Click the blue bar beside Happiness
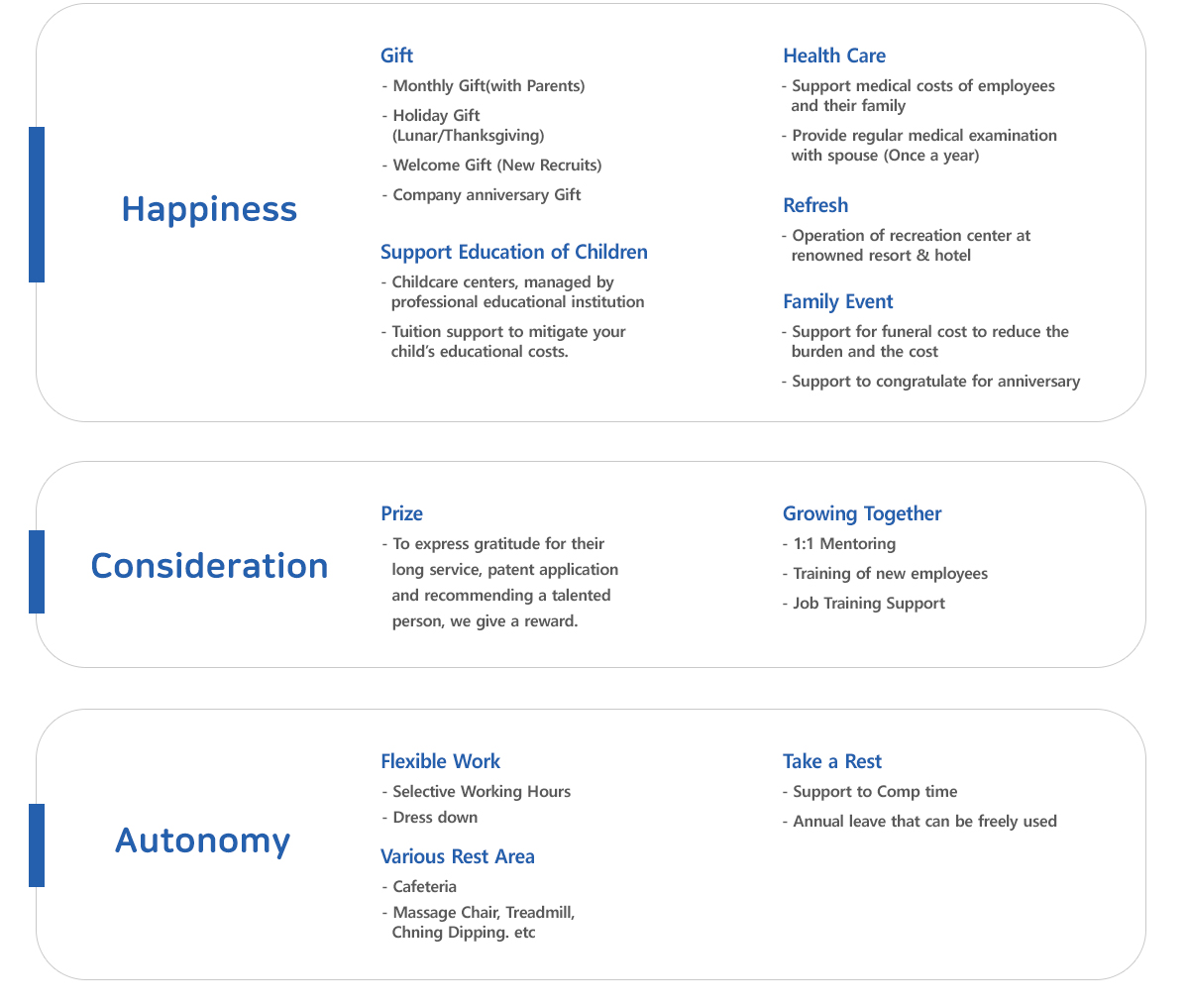The height and width of the screenshot is (1008, 1189). point(37,204)
